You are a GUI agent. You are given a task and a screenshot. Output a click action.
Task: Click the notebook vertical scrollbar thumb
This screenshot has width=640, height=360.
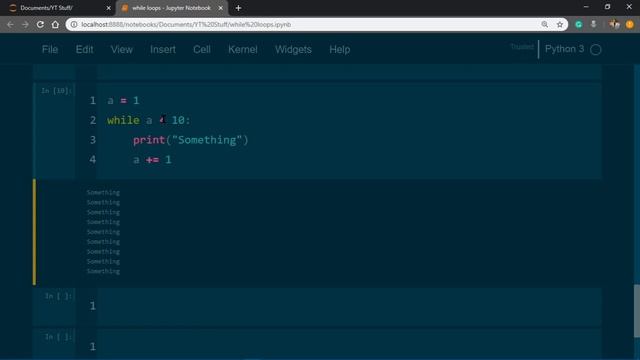pos(637,311)
